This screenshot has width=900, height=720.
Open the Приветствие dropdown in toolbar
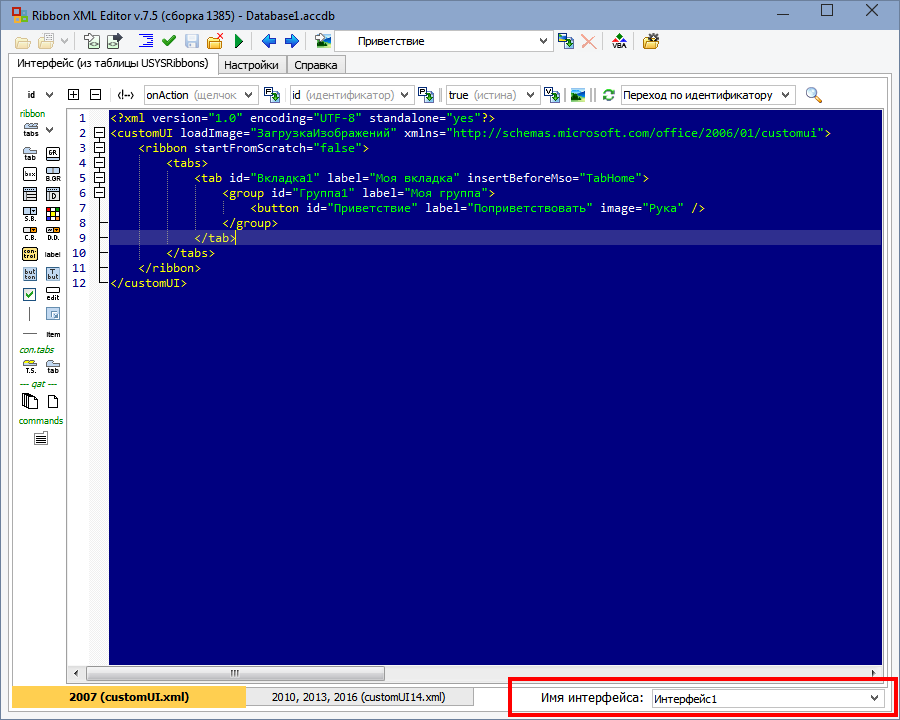click(x=543, y=41)
